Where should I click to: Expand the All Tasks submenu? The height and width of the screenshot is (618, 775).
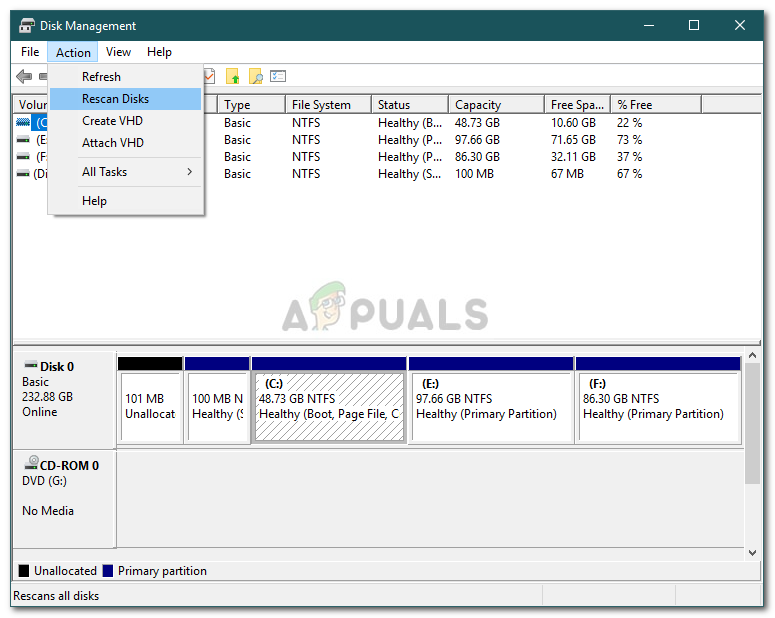point(126,172)
